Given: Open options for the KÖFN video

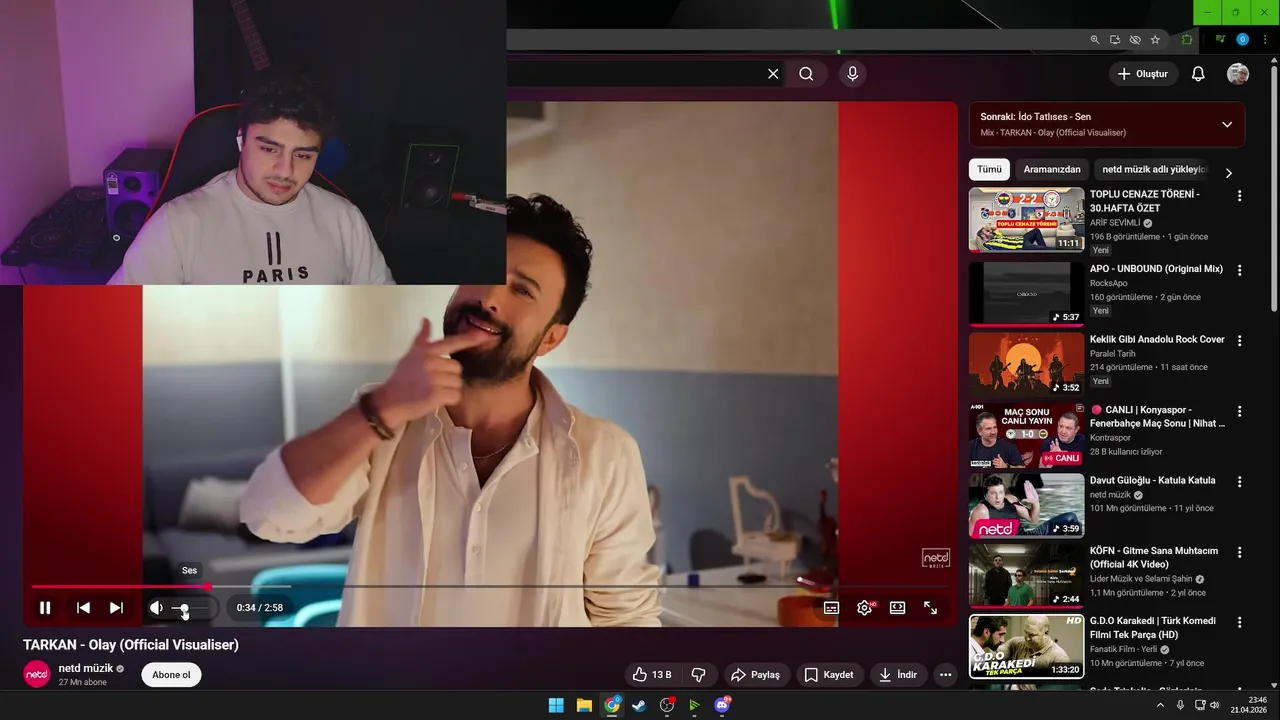Looking at the screenshot, I should click(1240, 552).
